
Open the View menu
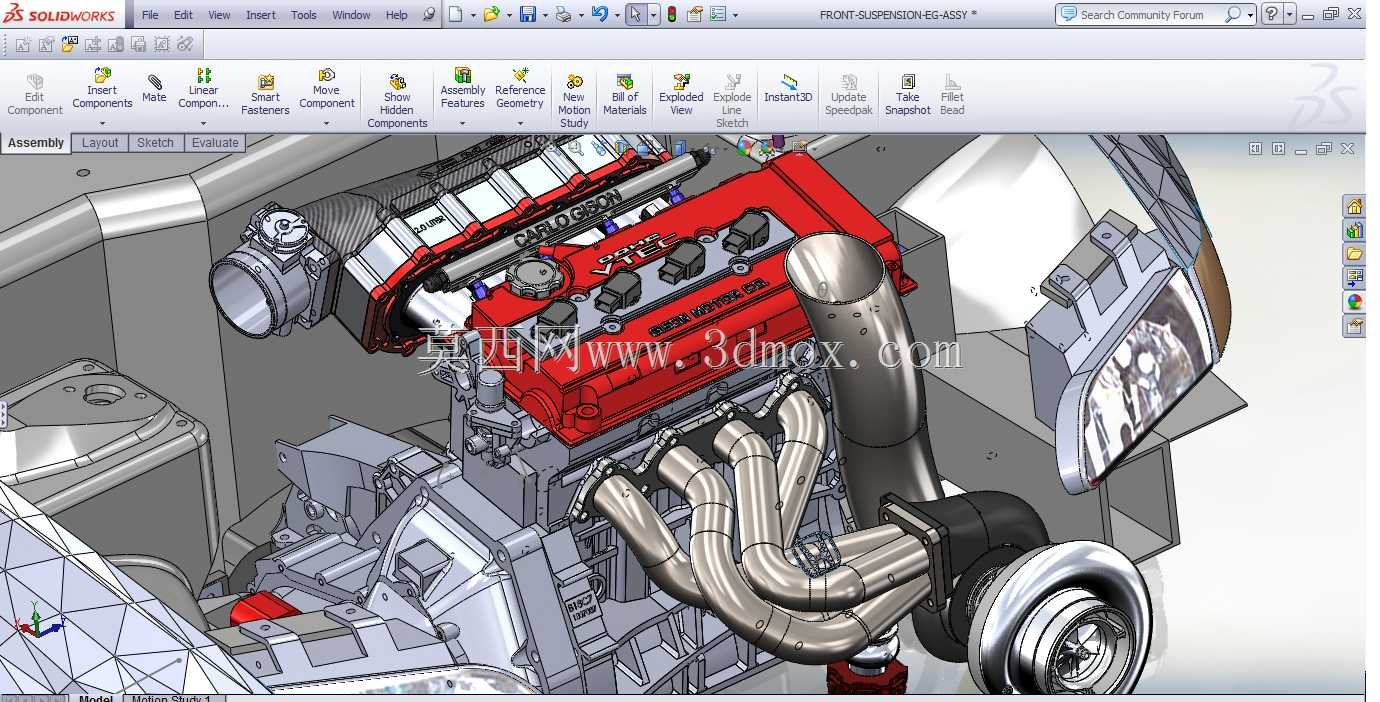click(x=219, y=15)
